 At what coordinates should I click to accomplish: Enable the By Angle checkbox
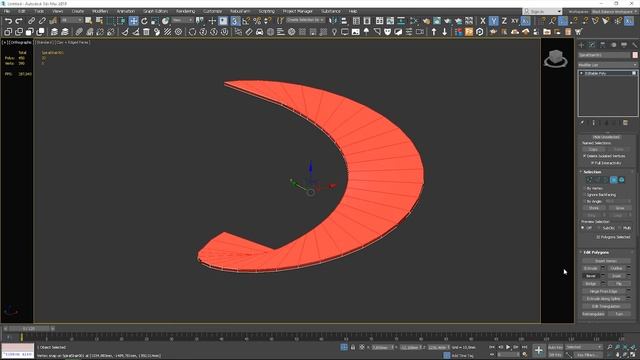(x=584, y=201)
